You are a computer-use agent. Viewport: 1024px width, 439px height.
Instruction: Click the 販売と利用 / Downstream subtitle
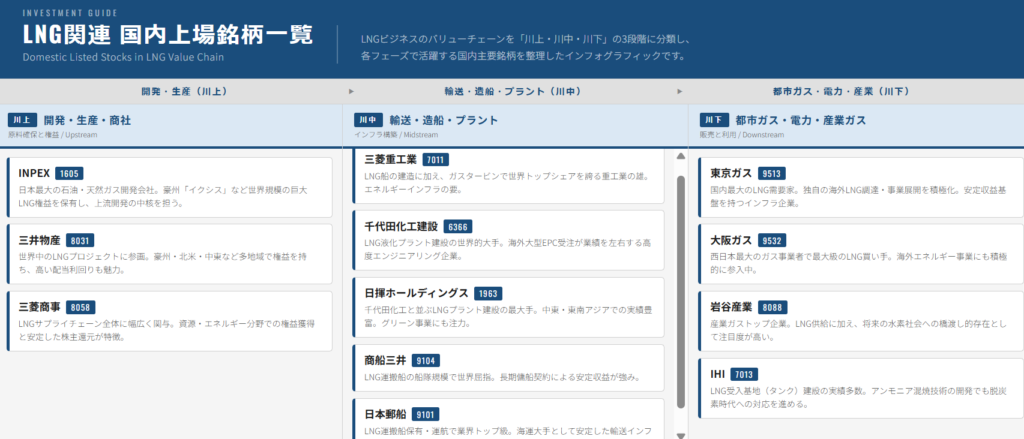[744, 135]
